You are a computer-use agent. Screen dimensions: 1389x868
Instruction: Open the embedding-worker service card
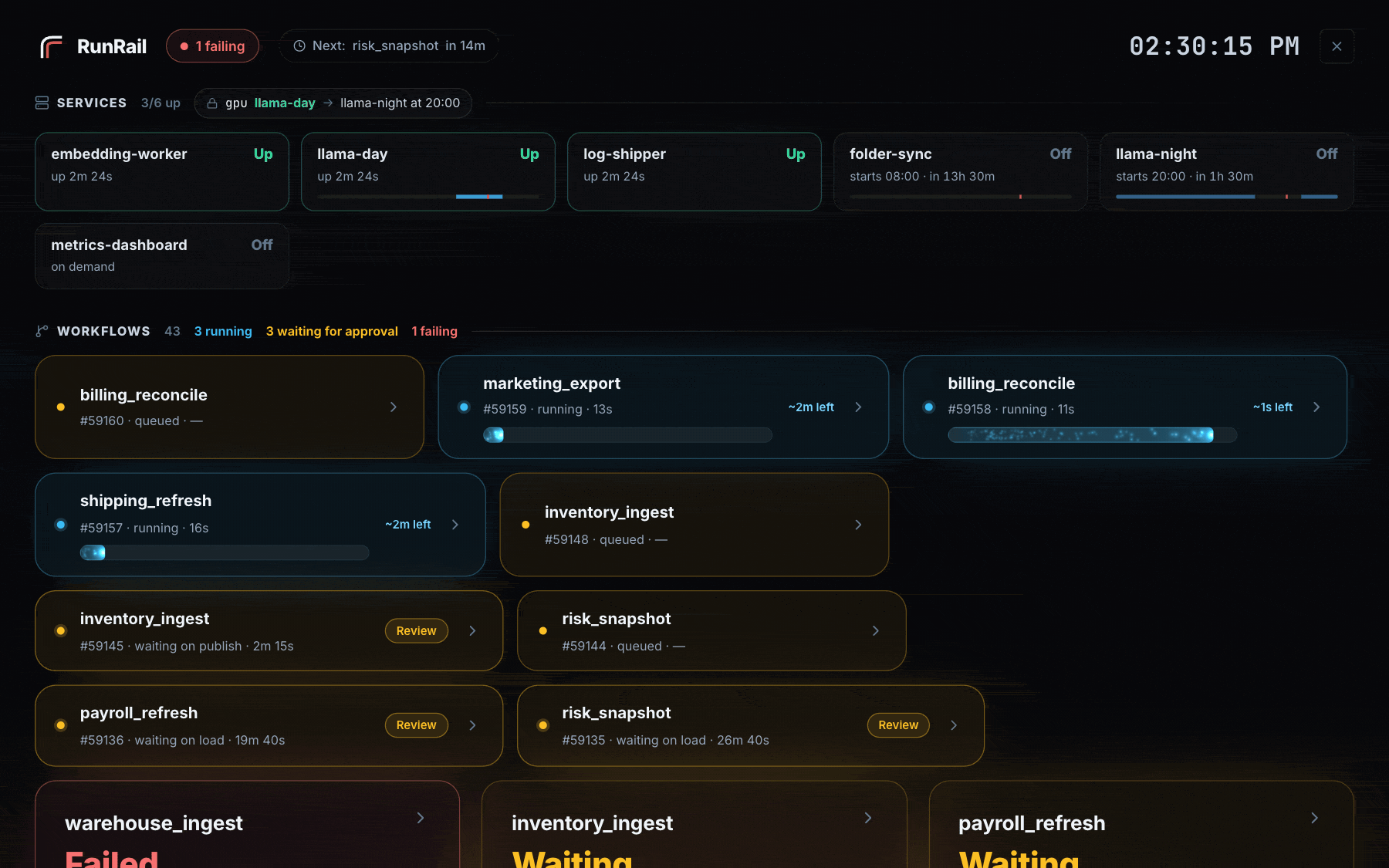tap(162, 171)
